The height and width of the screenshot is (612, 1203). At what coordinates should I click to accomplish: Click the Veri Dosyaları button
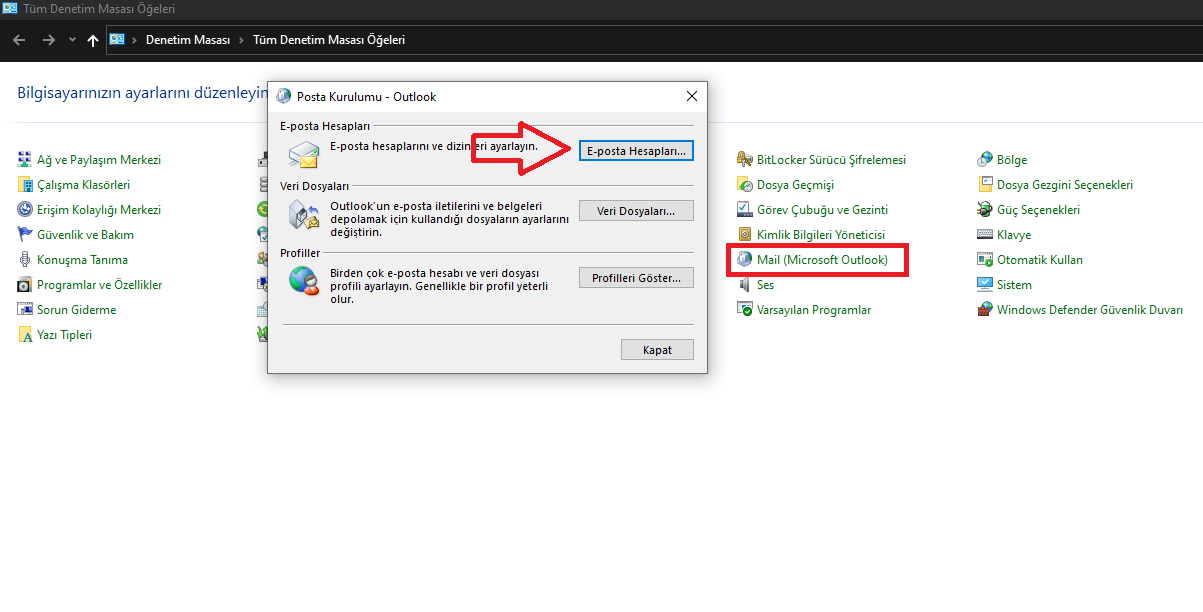[x=636, y=211]
